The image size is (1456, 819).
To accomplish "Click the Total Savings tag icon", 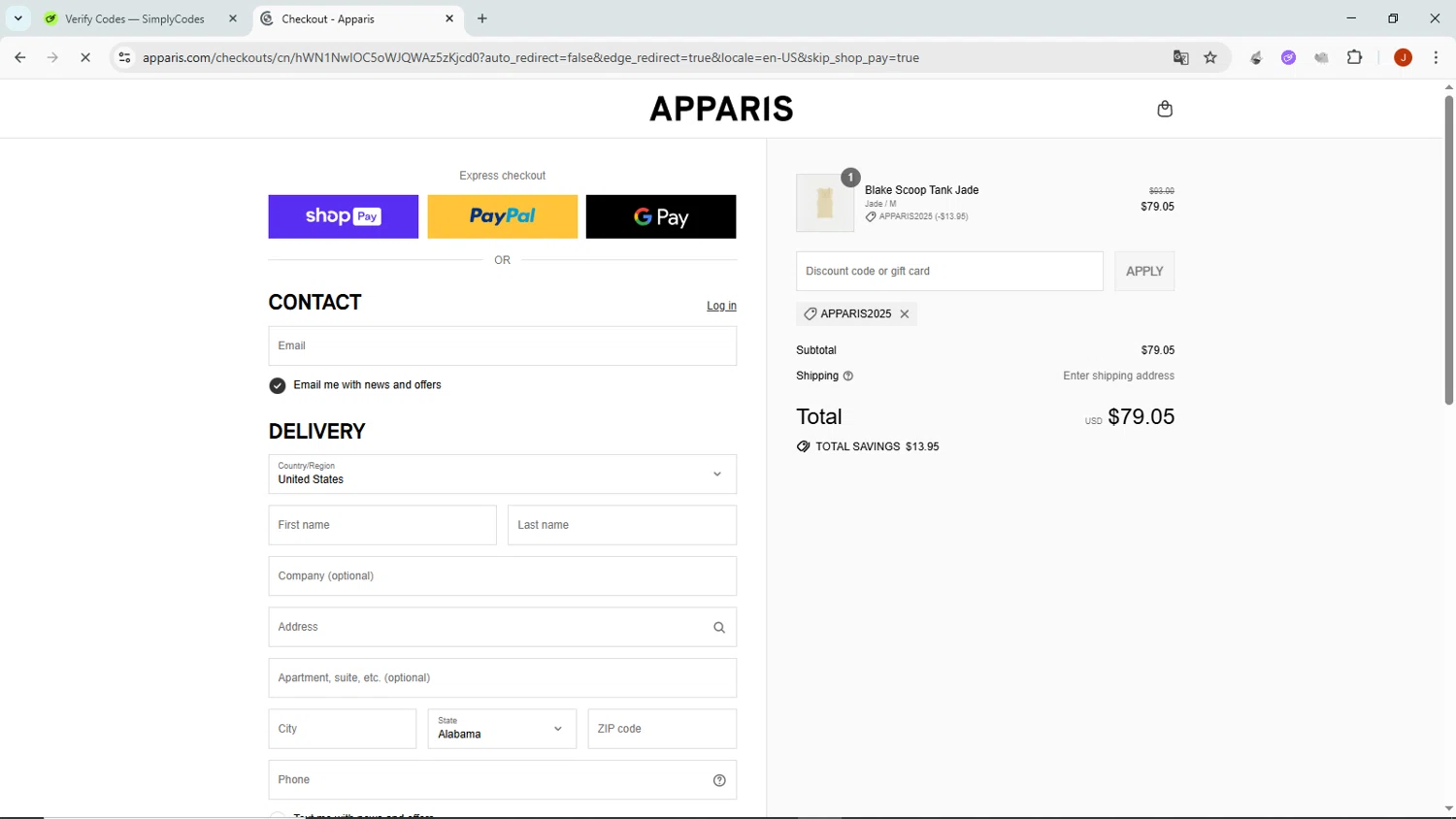I will click(803, 447).
